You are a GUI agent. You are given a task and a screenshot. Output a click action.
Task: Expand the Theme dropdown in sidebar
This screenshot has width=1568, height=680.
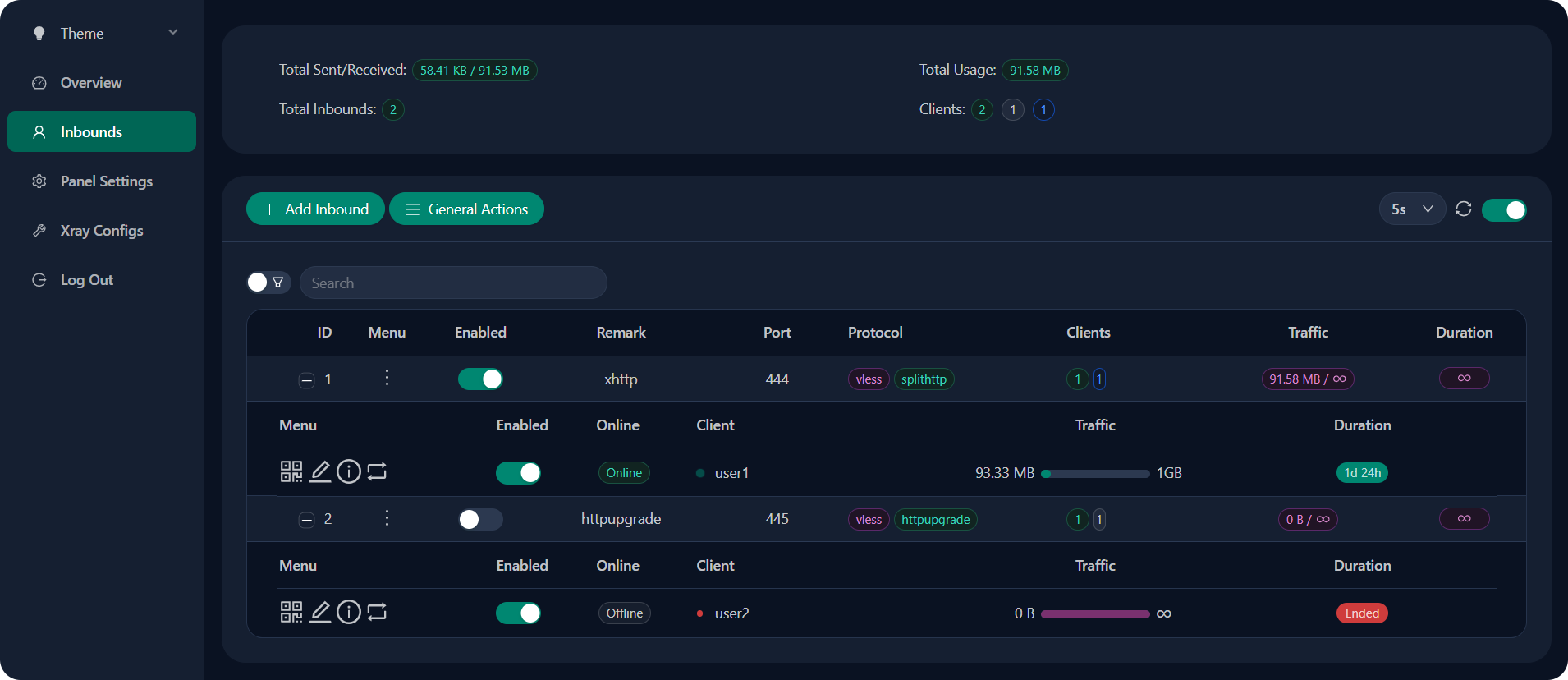click(102, 33)
